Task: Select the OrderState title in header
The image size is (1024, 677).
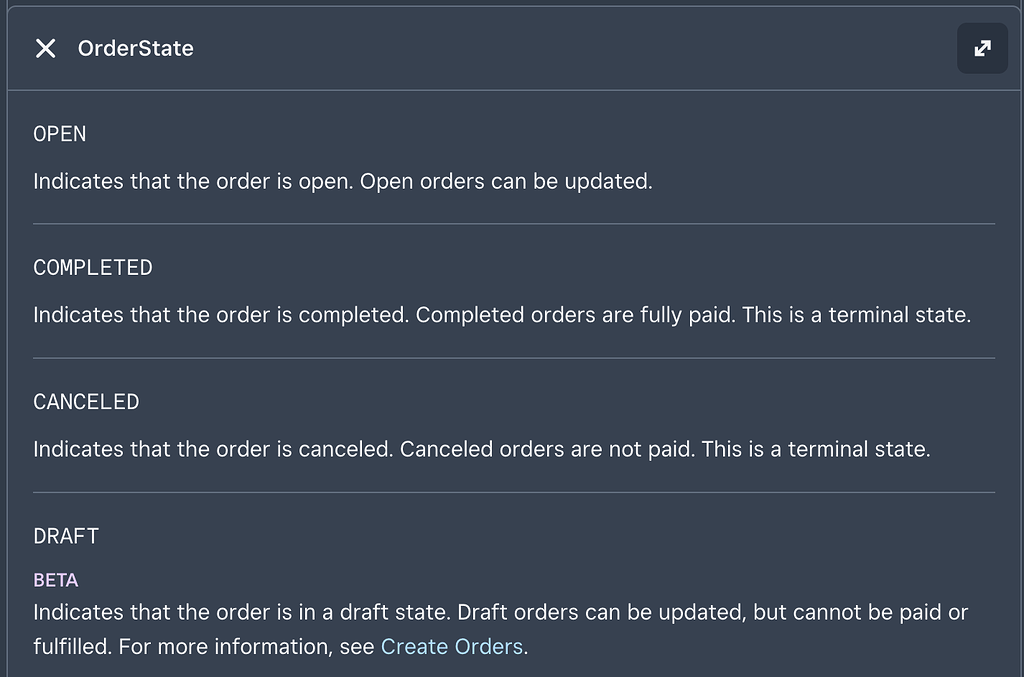Action: 135,47
